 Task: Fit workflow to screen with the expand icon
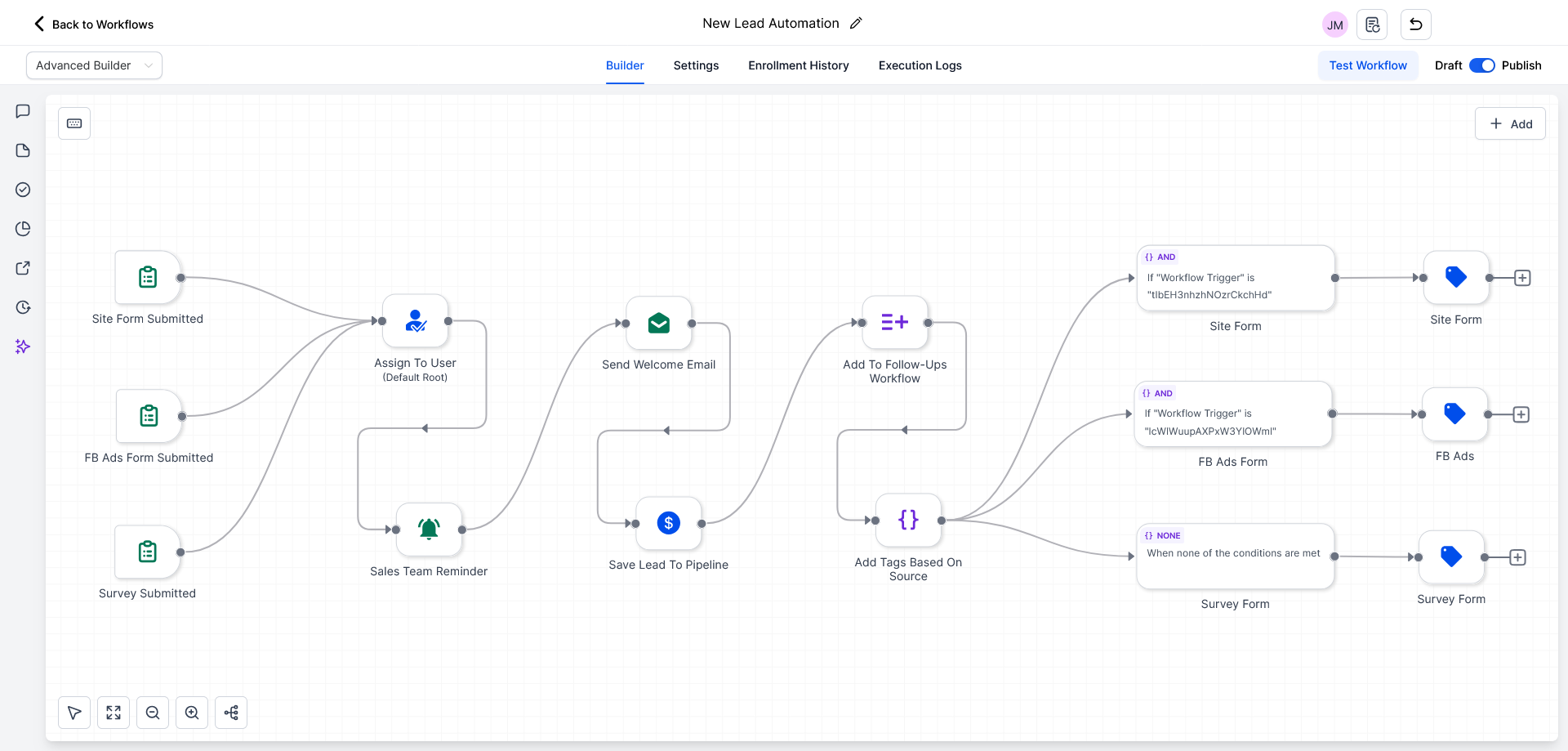[x=114, y=712]
